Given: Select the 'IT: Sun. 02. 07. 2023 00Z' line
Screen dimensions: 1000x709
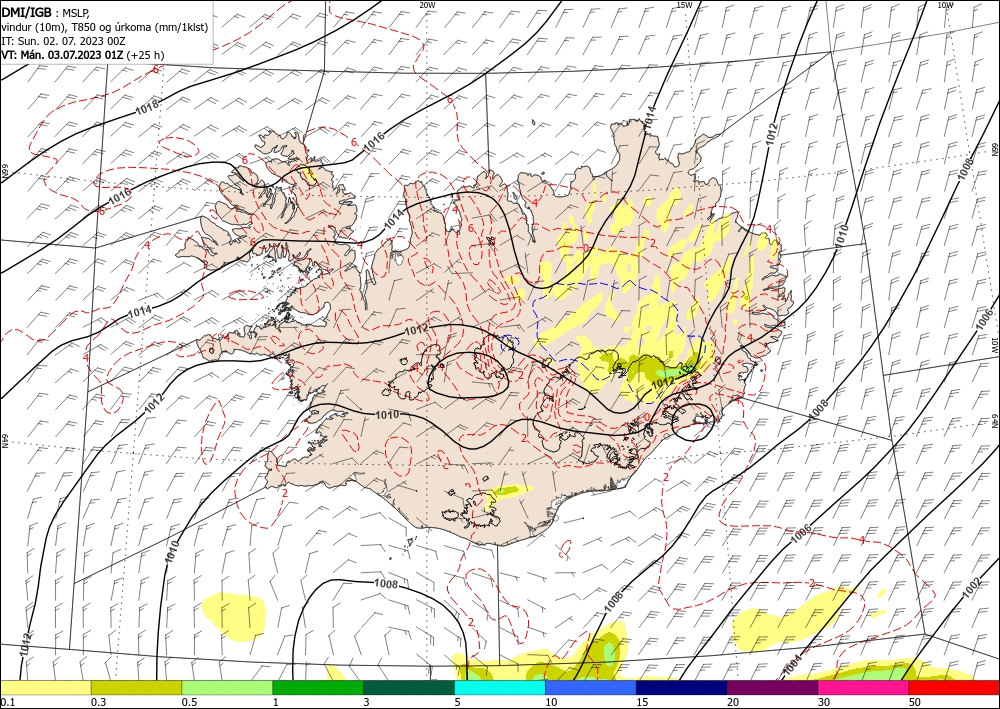Looking at the screenshot, I should tap(64, 41).
